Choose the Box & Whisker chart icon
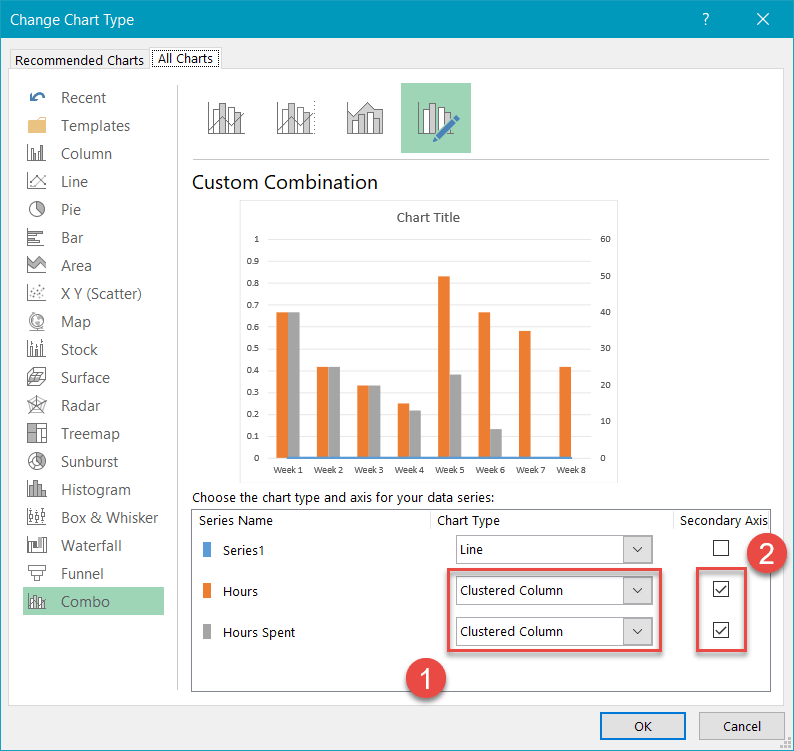 [36, 517]
